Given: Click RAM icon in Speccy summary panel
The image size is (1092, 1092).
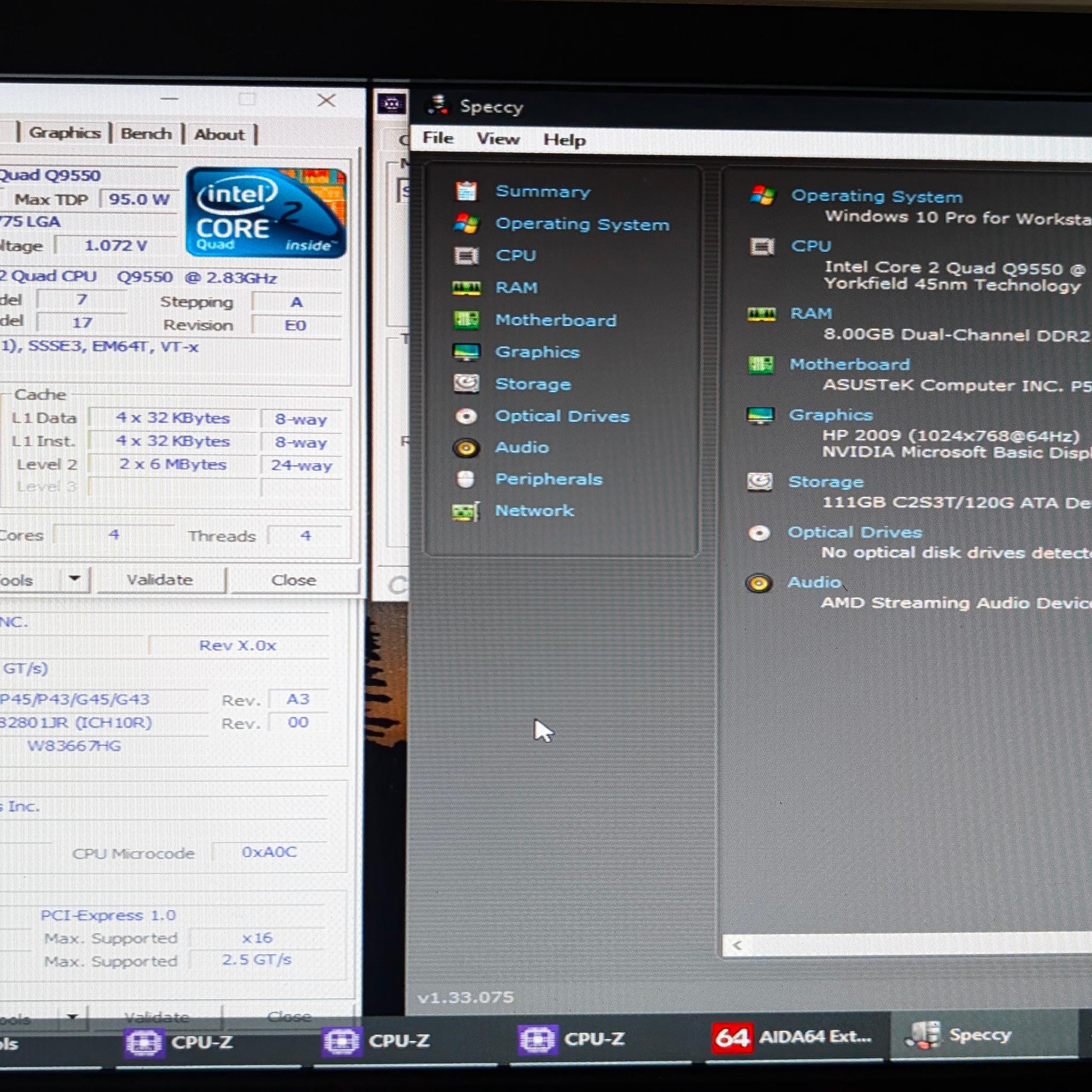Looking at the screenshot, I should [761, 314].
